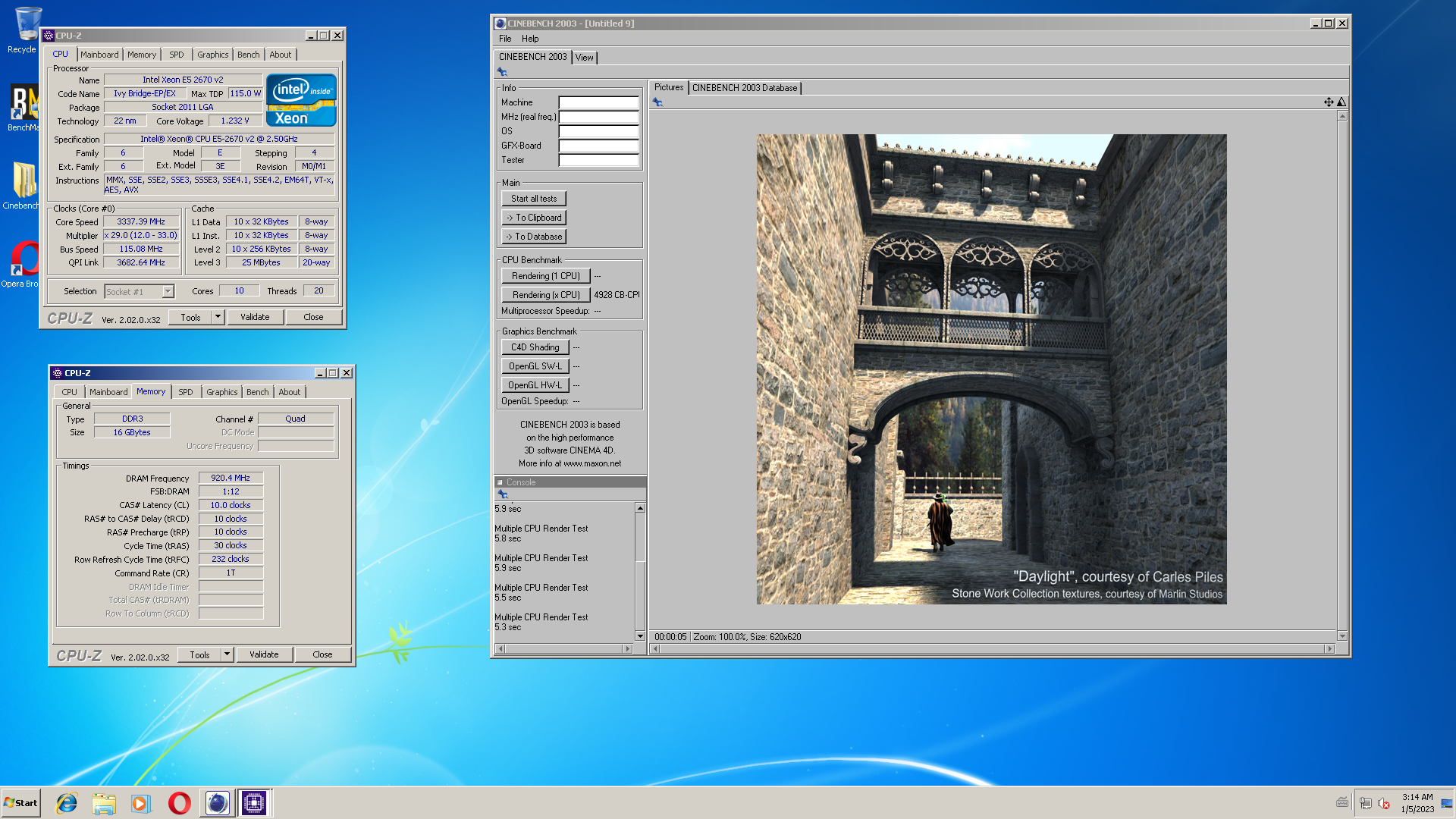The width and height of the screenshot is (1456, 819).
Task: Open the Cinebench folder on desktop
Action: point(23,186)
